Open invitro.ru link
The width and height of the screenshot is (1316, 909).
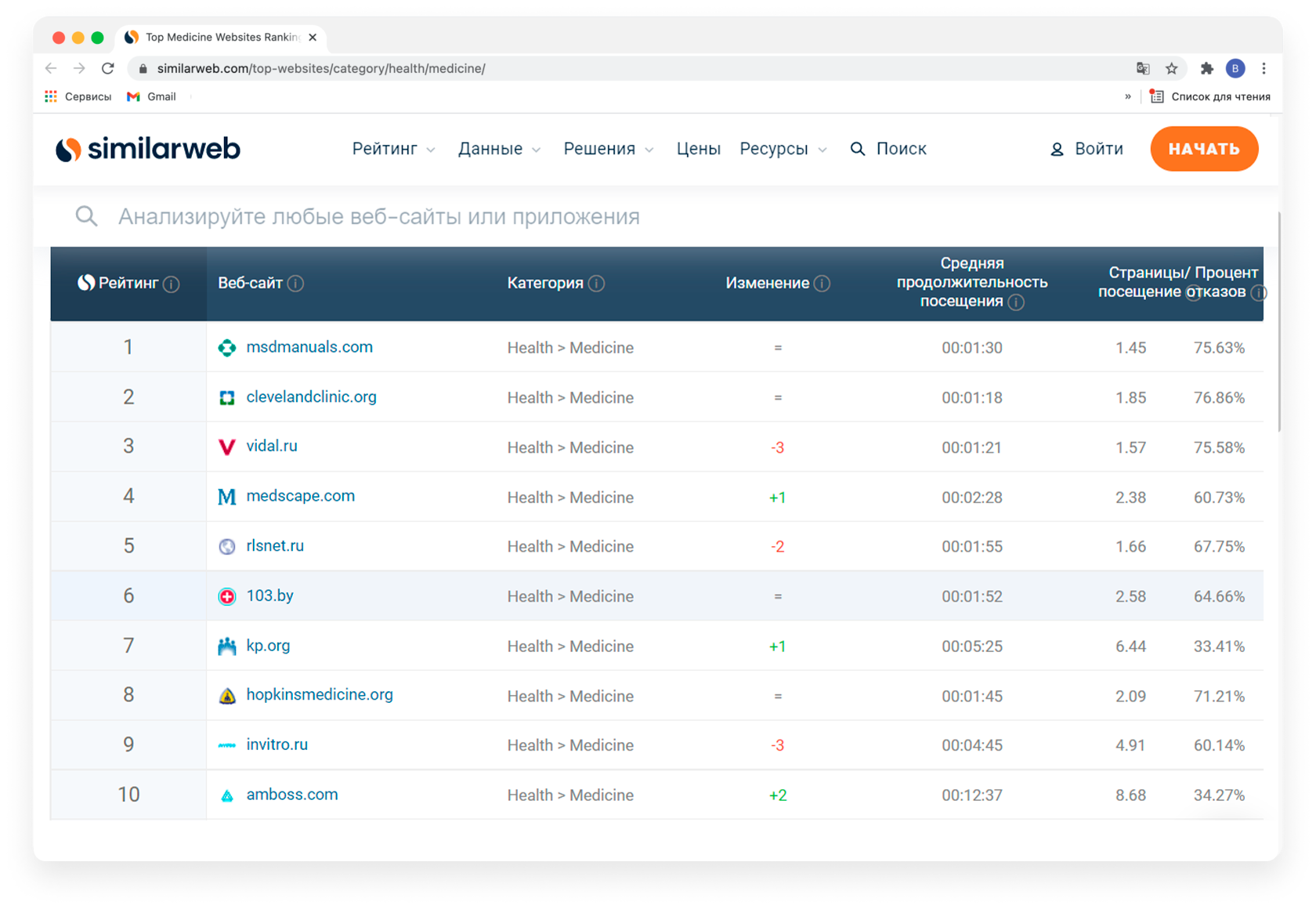click(x=277, y=744)
